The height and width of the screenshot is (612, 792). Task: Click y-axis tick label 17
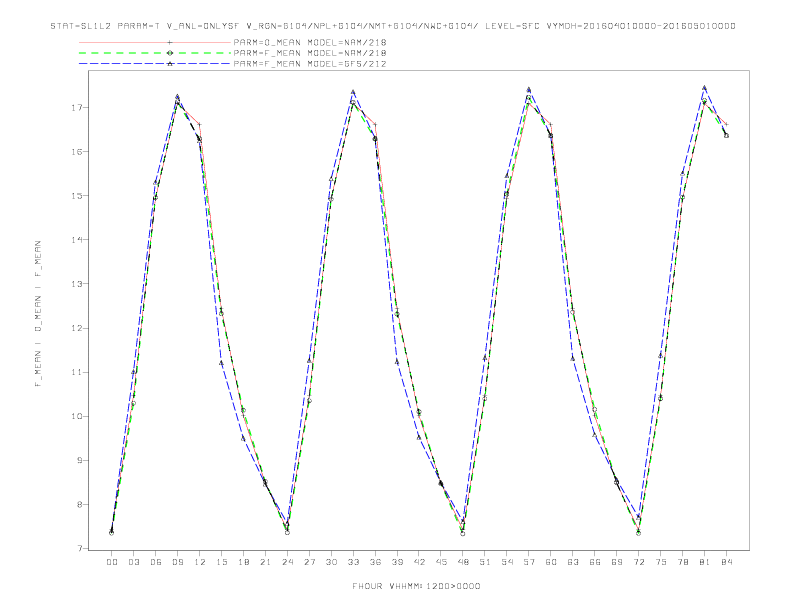[77, 108]
